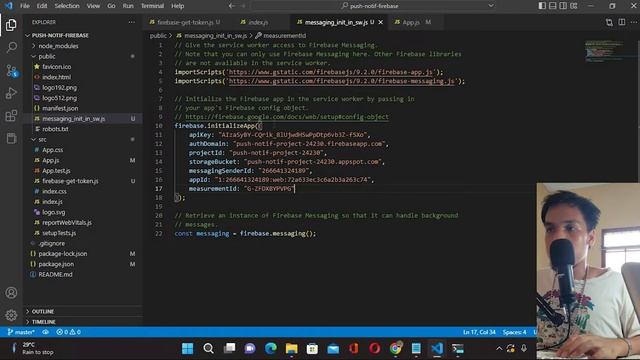Screen dimensions: 640x360
Task: Close the messaging_init_in_sw.js tab
Action: 380,22
